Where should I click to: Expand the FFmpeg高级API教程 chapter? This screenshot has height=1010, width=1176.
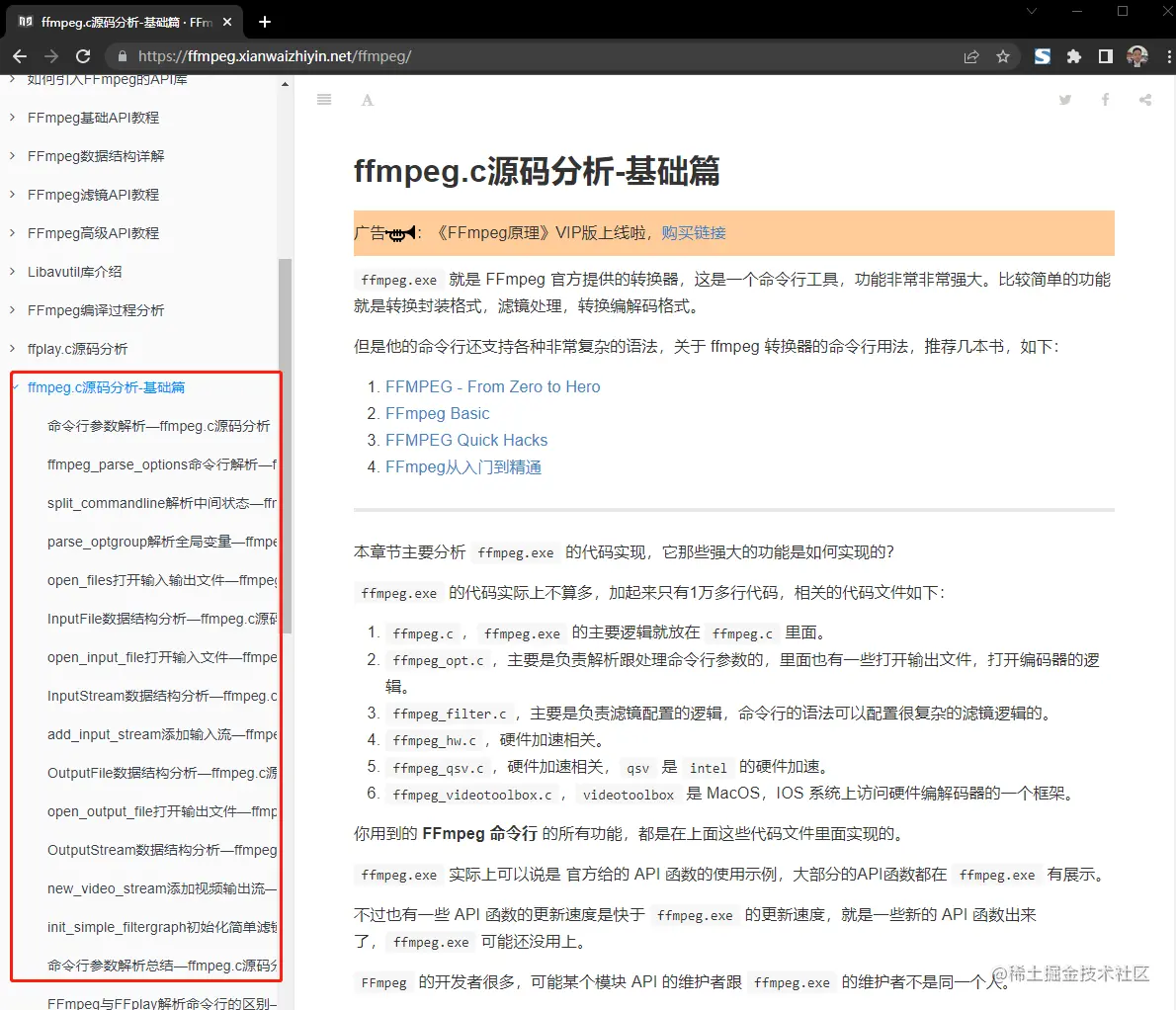pos(12,232)
